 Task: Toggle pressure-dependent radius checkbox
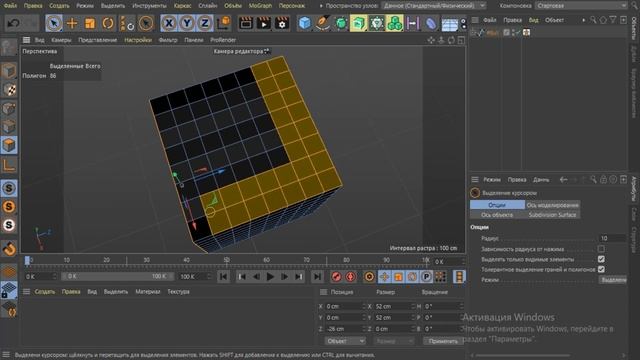(601, 249)
